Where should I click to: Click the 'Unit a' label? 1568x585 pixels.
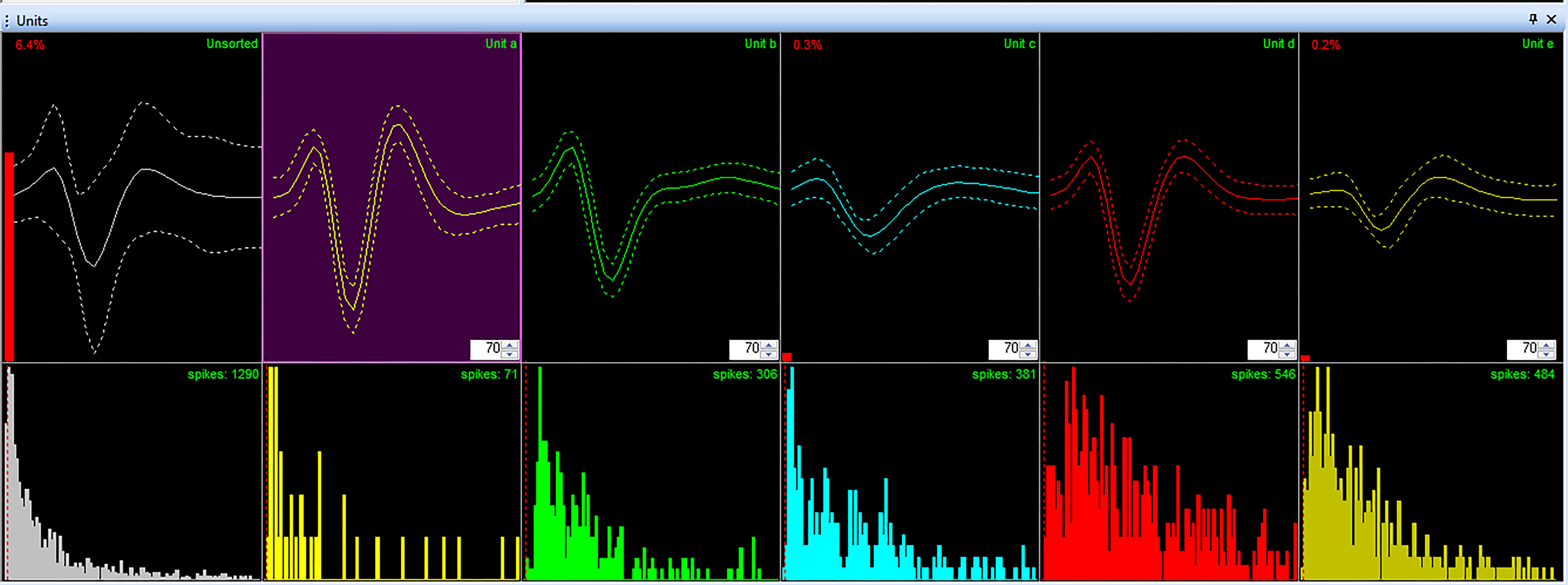click(501, 44)
